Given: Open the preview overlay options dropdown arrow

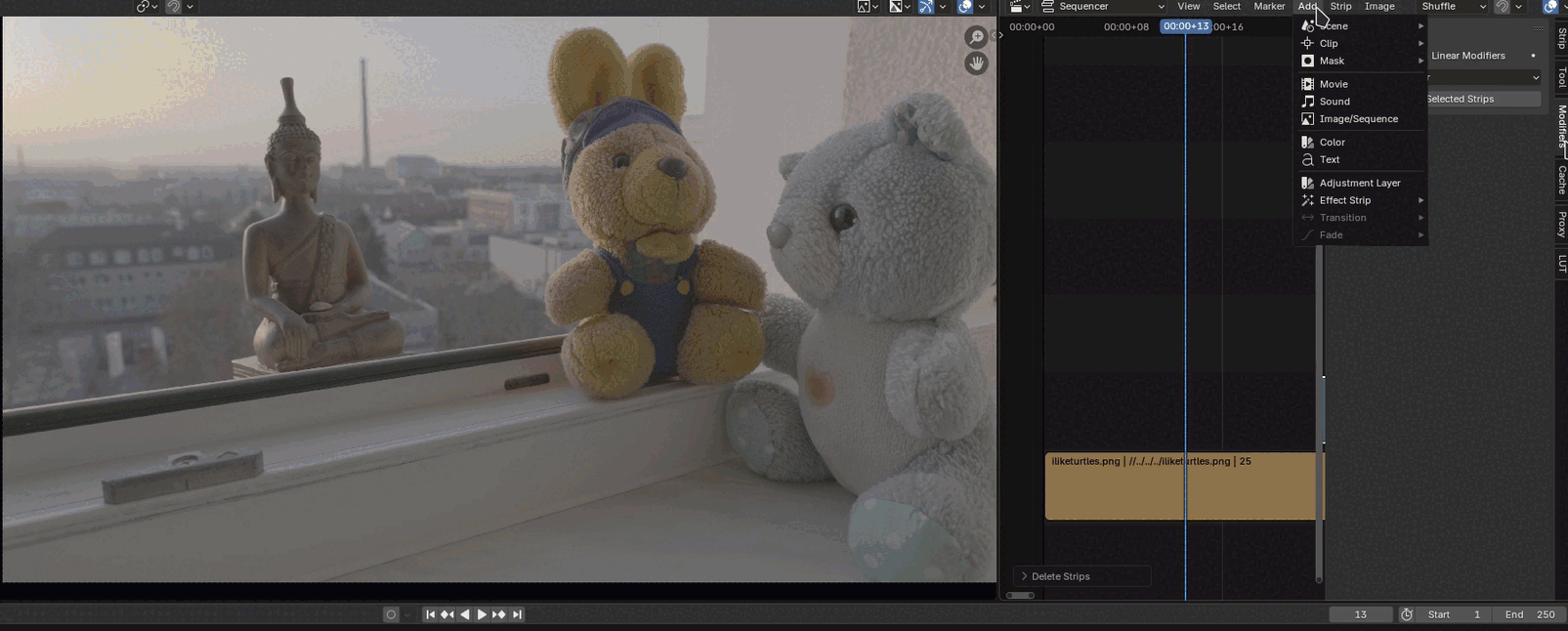Looking at the screenshot, I should [x=982, y=7].
